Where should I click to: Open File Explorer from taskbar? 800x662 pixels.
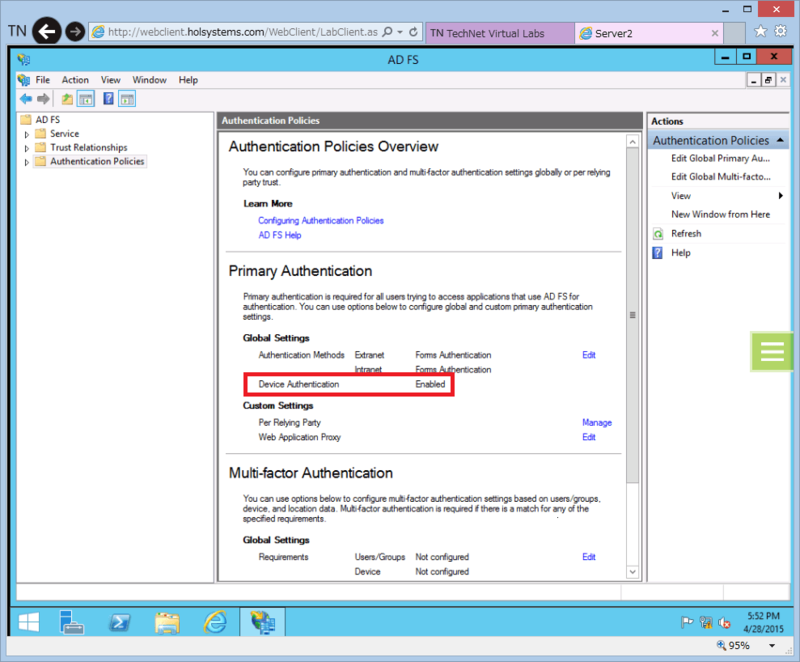click(167, 622)
